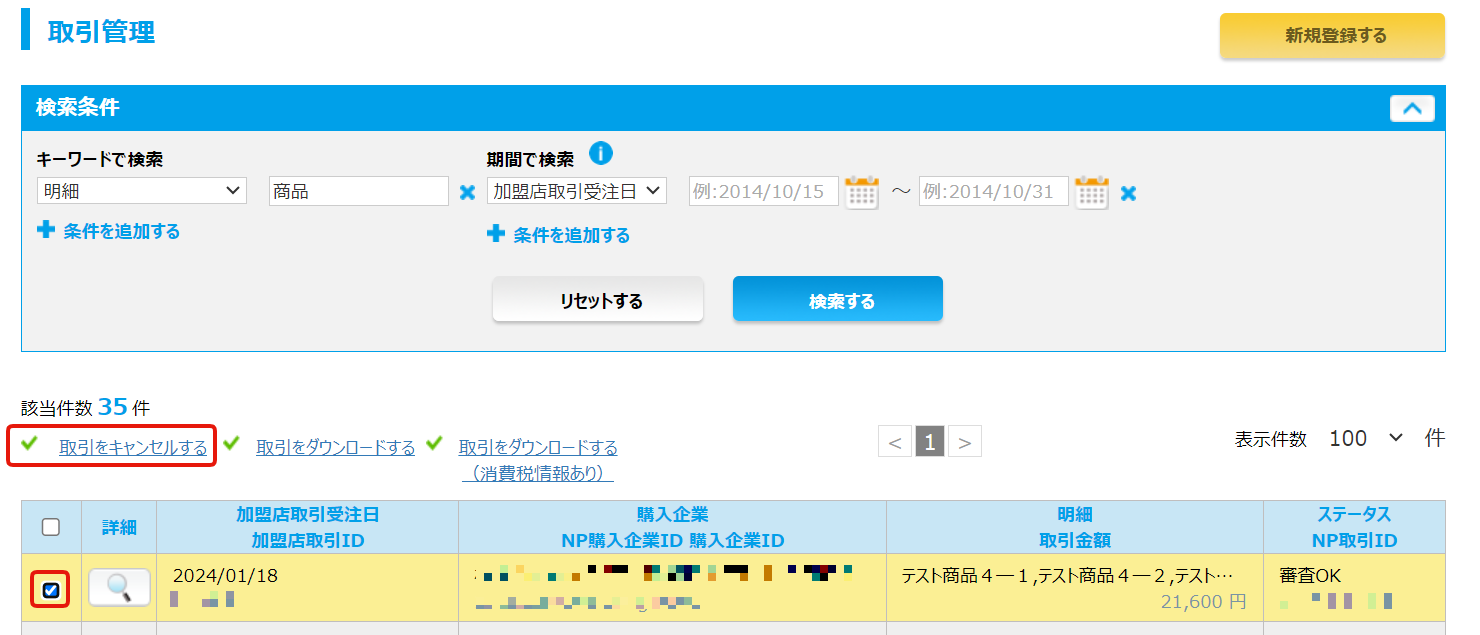Focus the start date field 例:2014/10/15
This screenshot has width=1480, height=635.
[764, 191]
